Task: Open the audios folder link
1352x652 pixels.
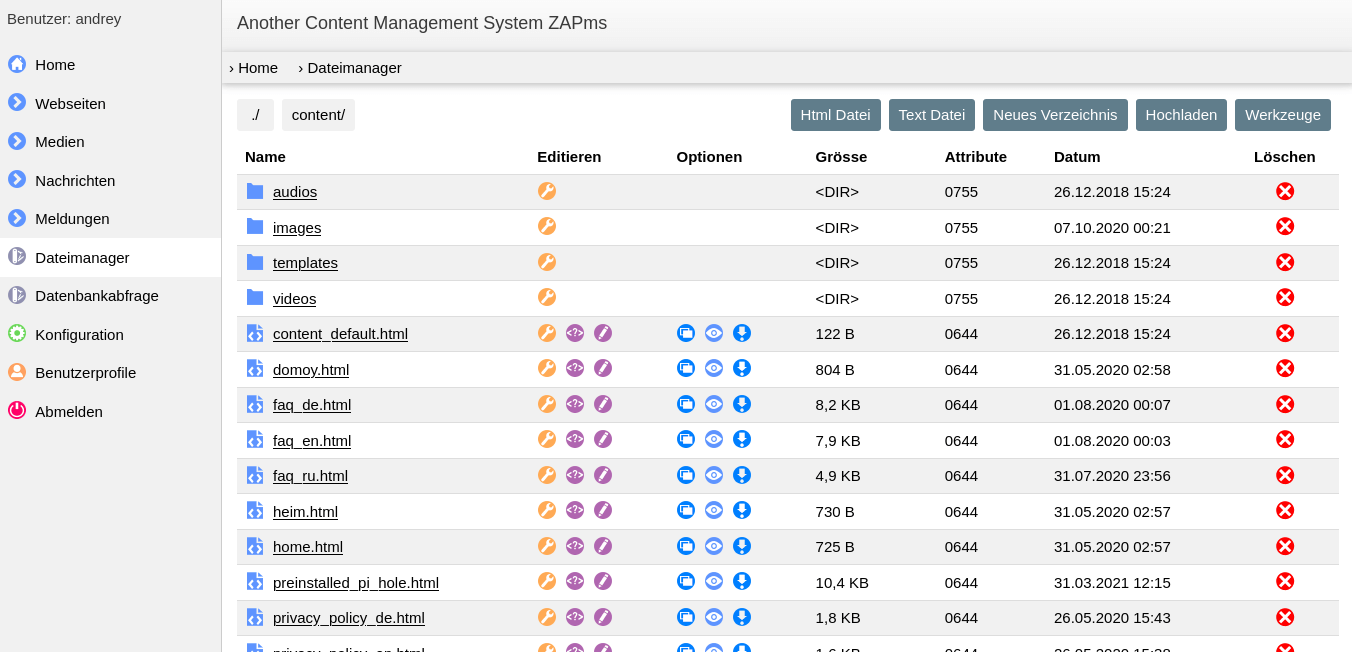Action: tap(295, 191)
